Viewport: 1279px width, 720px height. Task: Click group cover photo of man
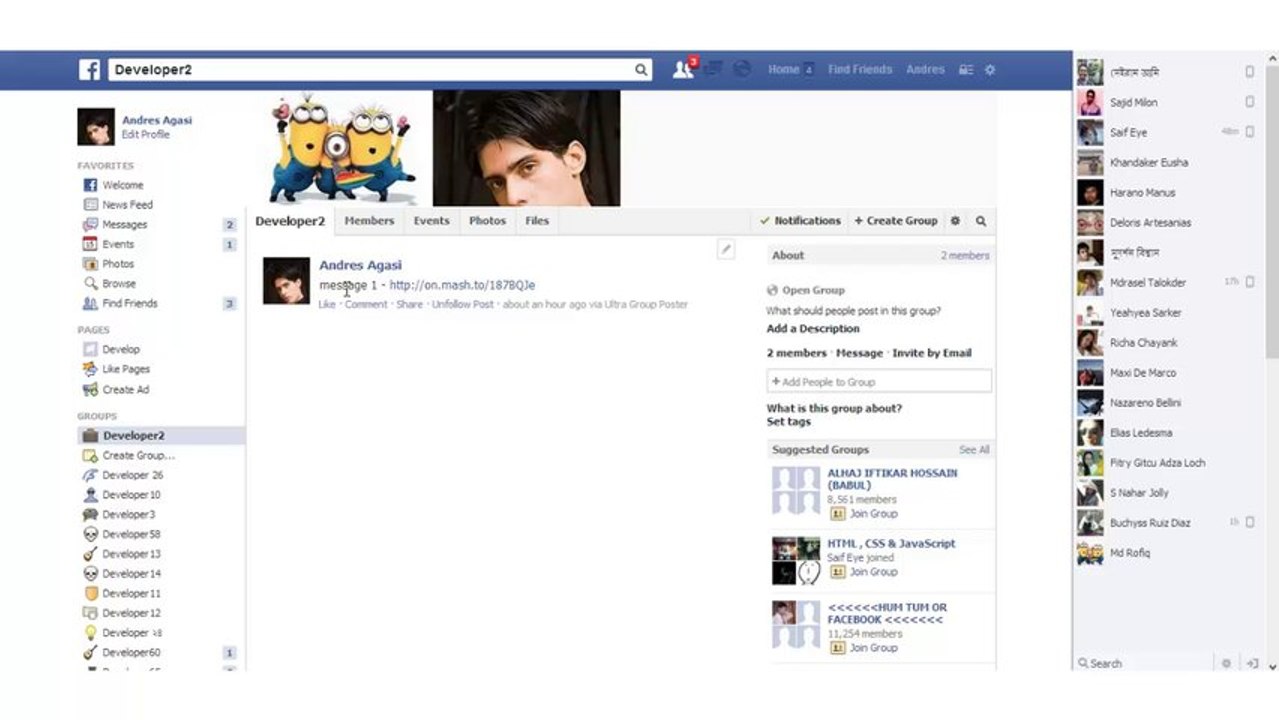526,148
